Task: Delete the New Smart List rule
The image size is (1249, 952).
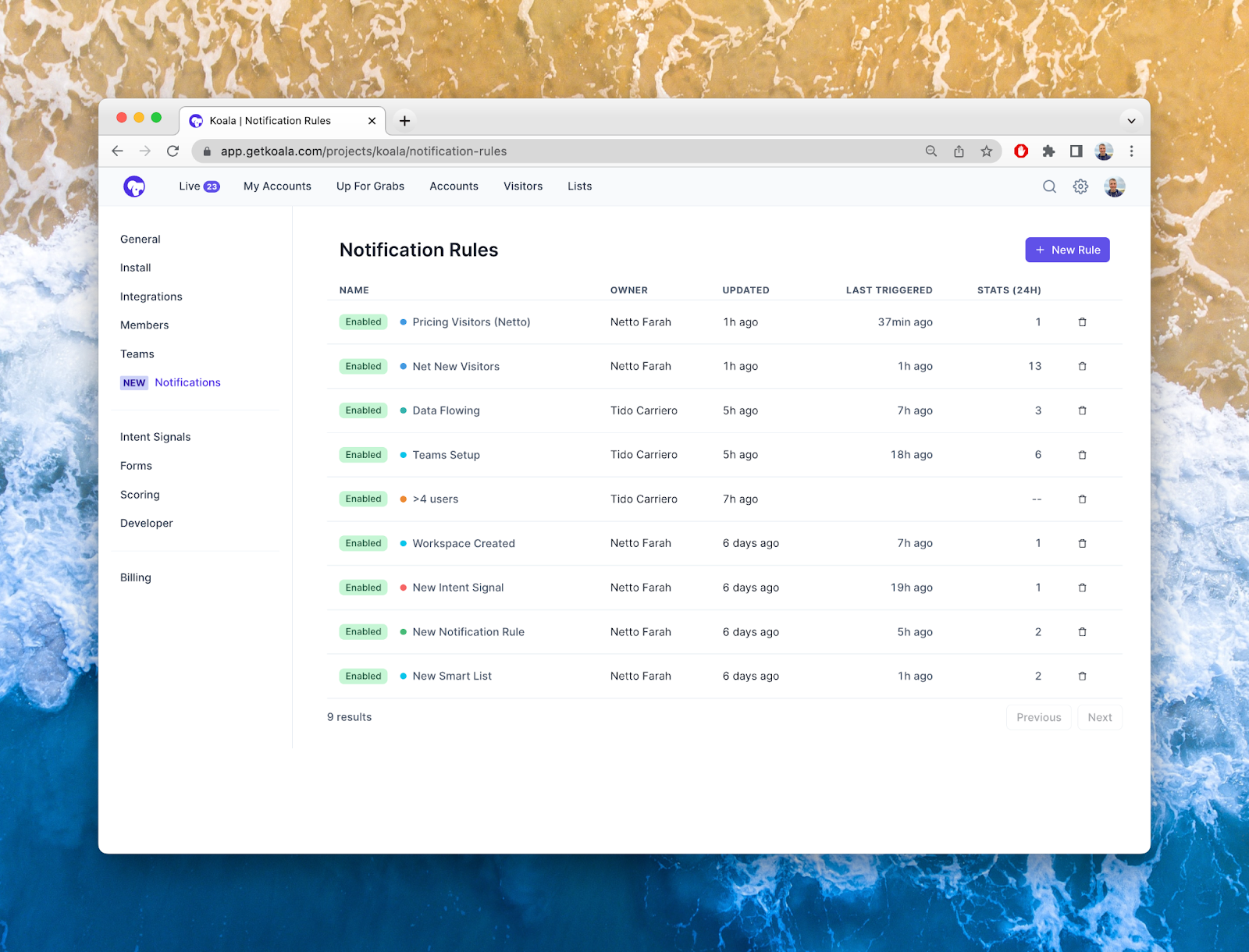Action: (x=1082, y=677)
